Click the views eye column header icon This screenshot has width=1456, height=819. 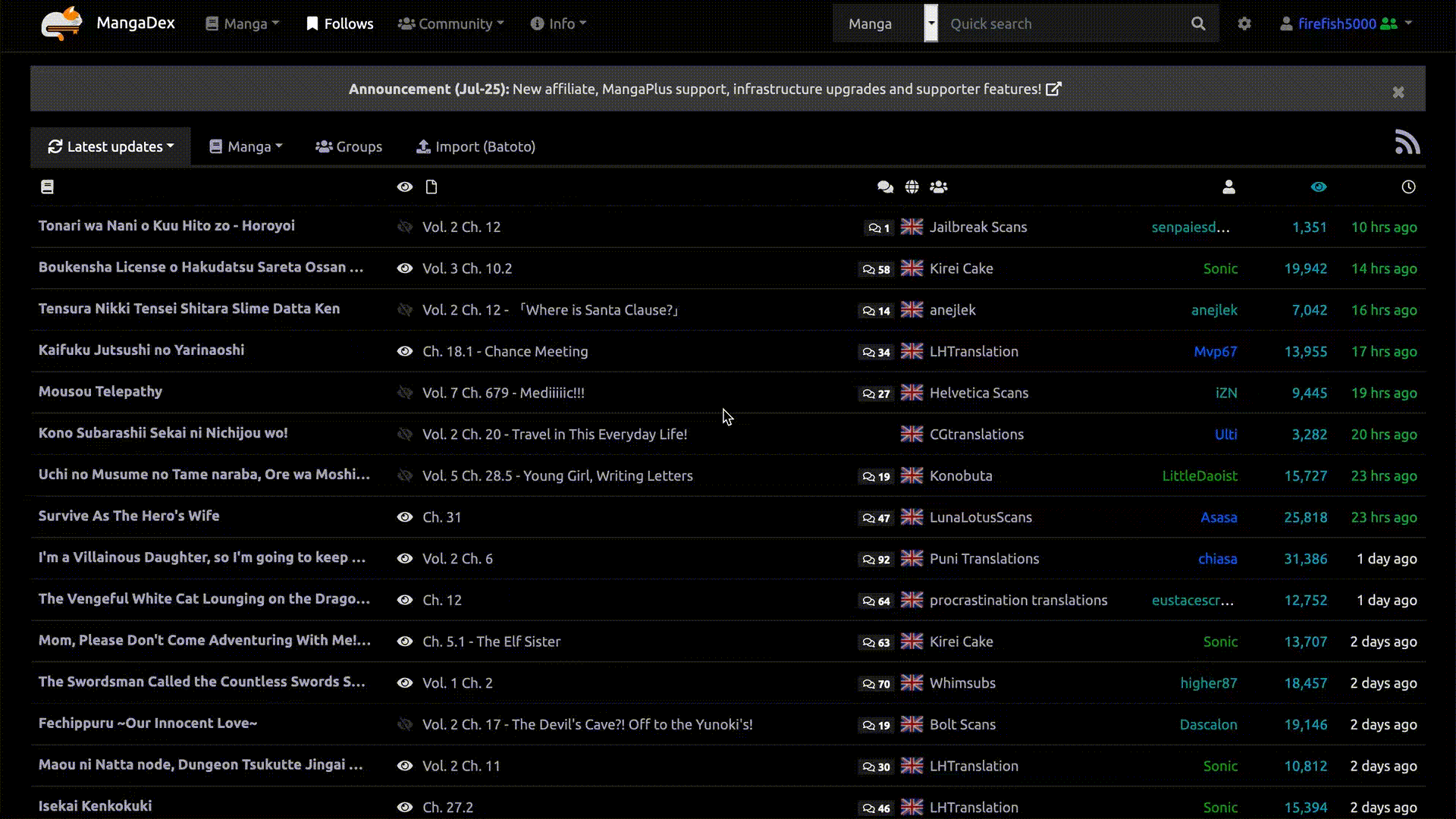(1319, 187)
